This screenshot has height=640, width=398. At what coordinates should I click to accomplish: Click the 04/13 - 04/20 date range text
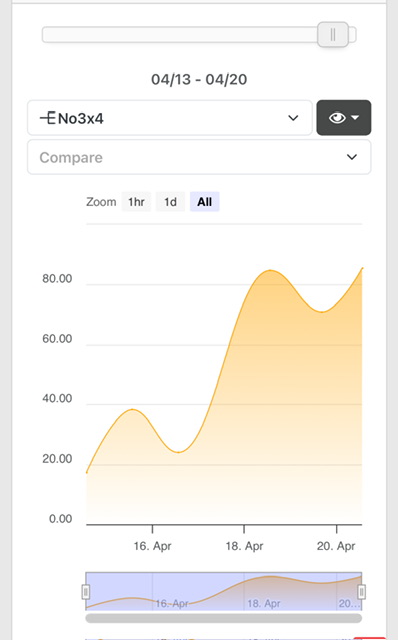(199, 79)
